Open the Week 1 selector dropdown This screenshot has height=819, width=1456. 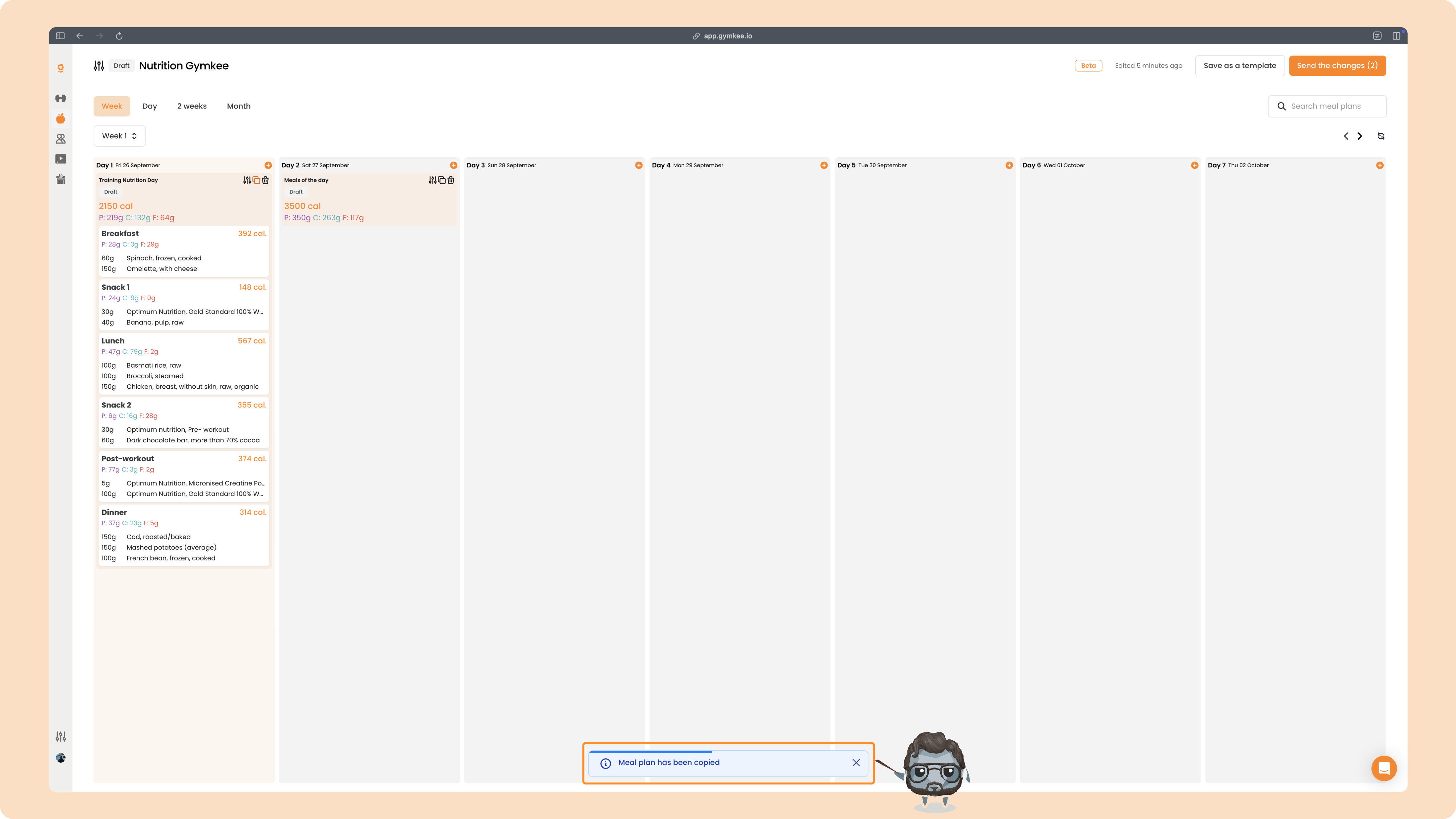click(119, 136)
